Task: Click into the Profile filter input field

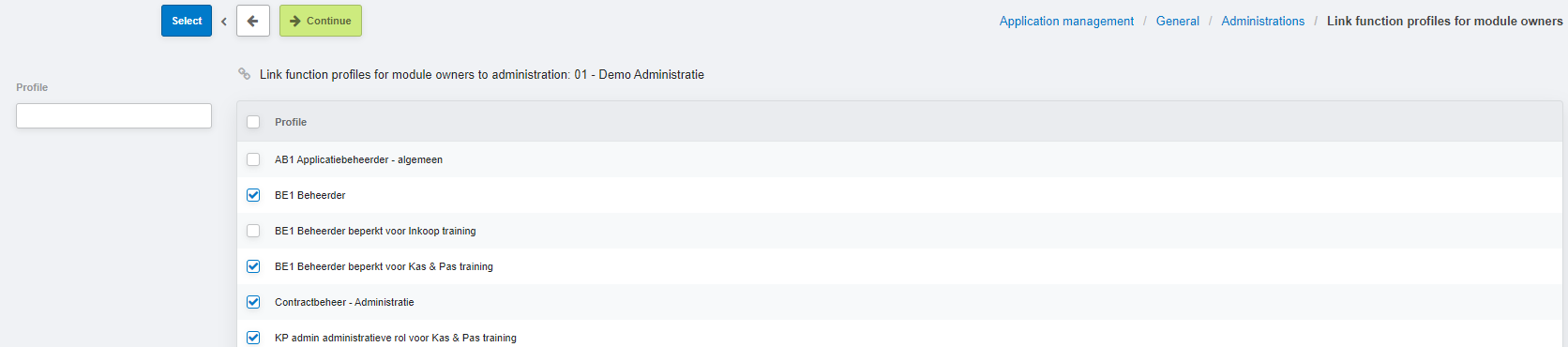Action: pos(113,115)
